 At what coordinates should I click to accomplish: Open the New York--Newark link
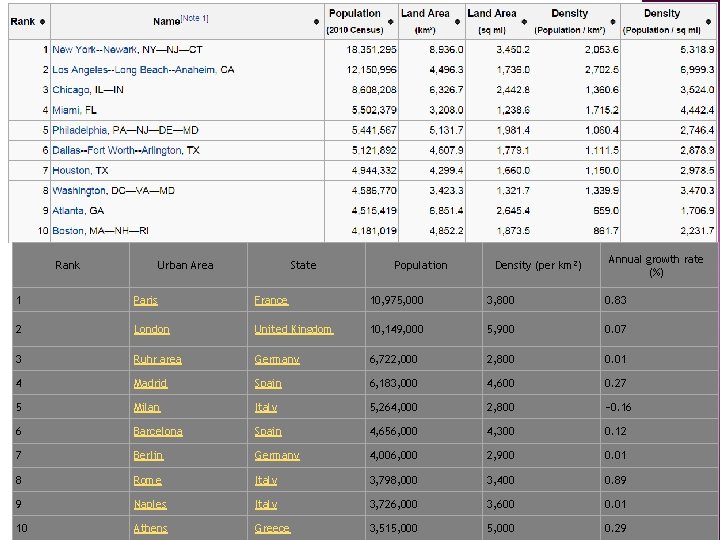(95, 50)
